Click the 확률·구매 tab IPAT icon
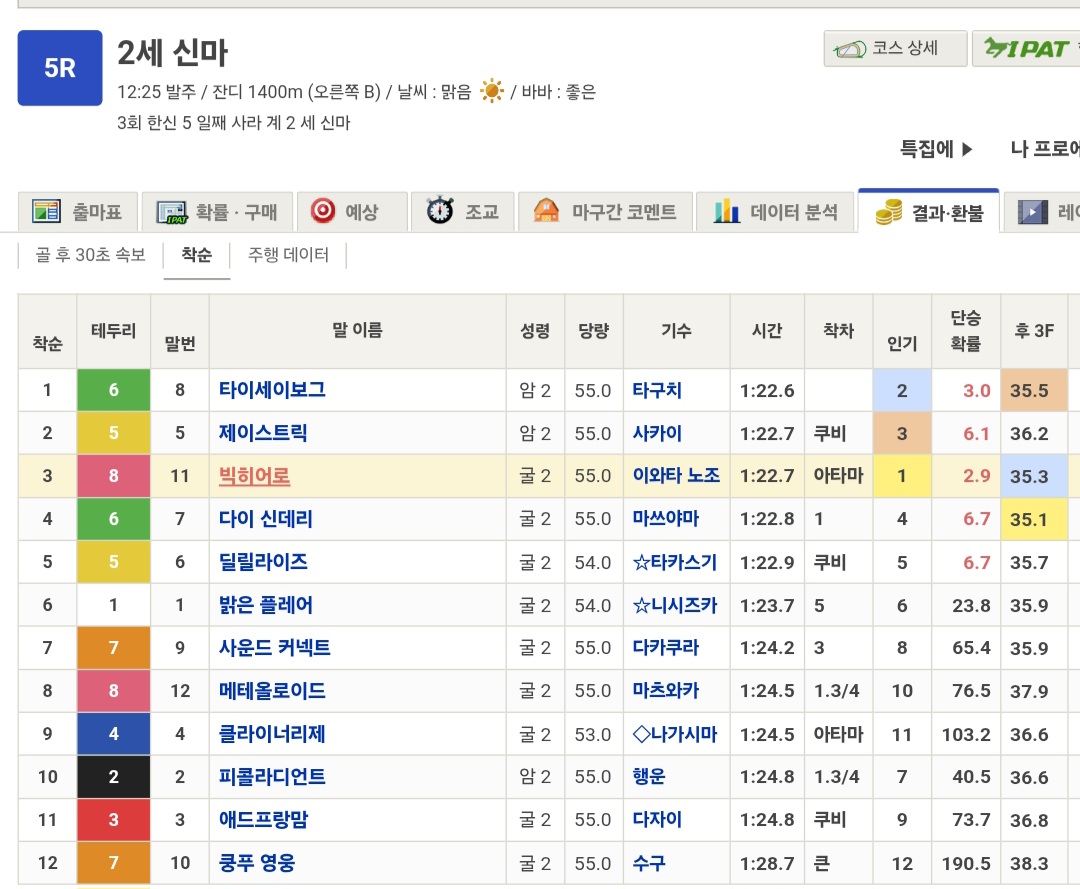 [172, 212]
